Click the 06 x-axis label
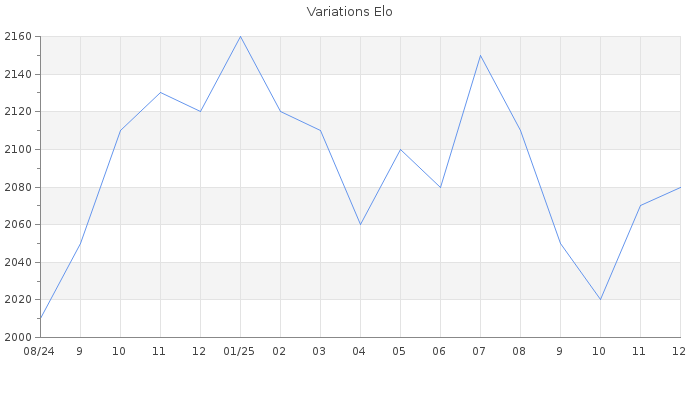Image resolution: width=700 pixels, height=400 pixels. [x=440, y=352]
